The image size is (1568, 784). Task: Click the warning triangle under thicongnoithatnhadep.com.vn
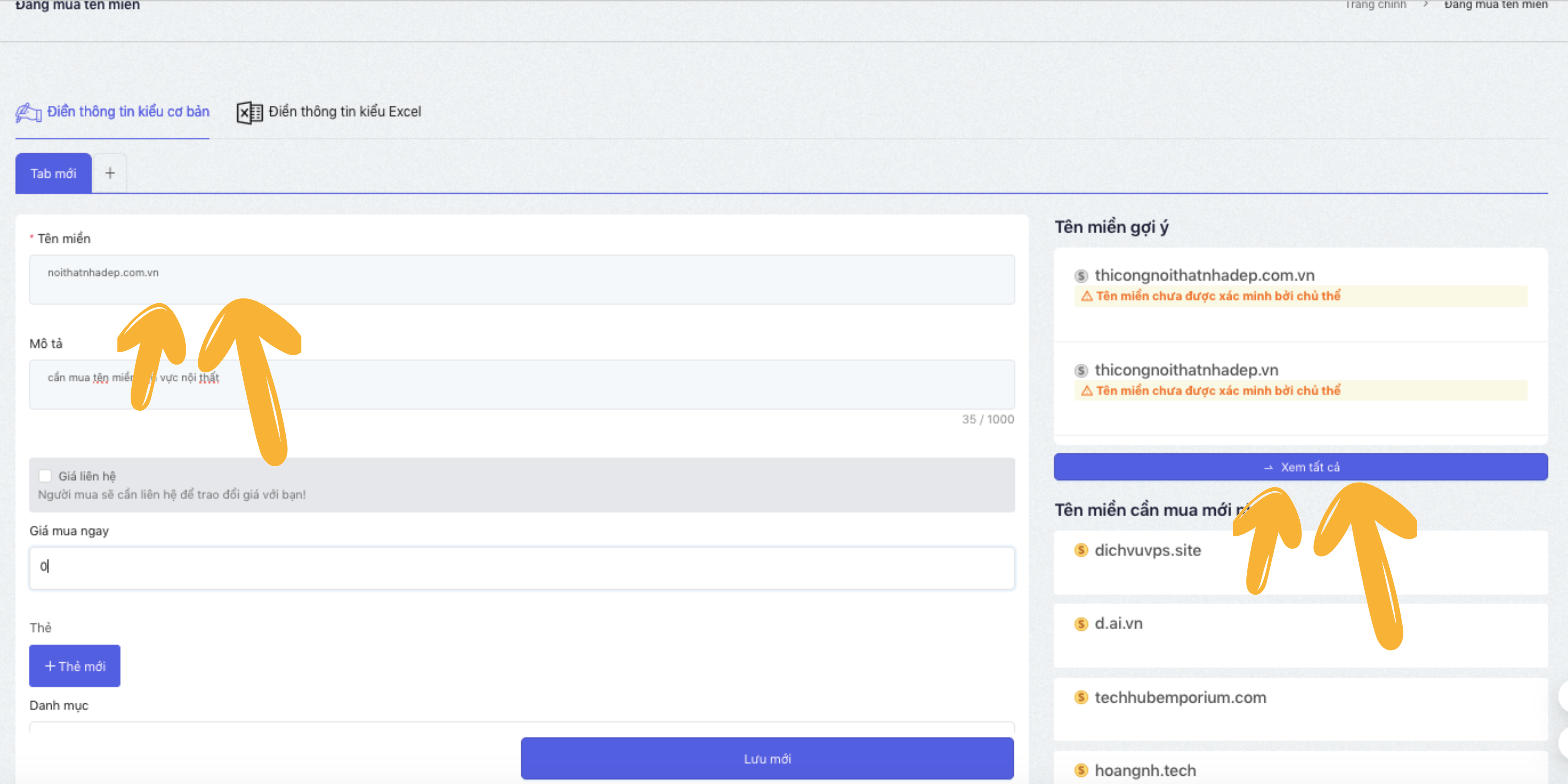[x=1087, y=296]
